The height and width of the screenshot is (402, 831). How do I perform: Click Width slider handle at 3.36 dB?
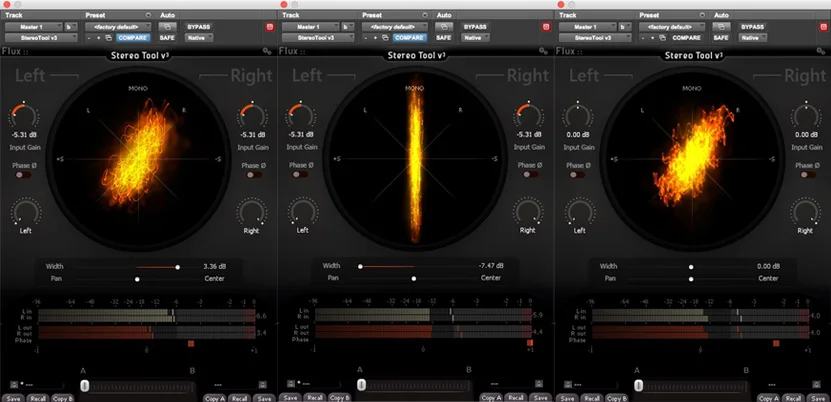click(178, 267)
